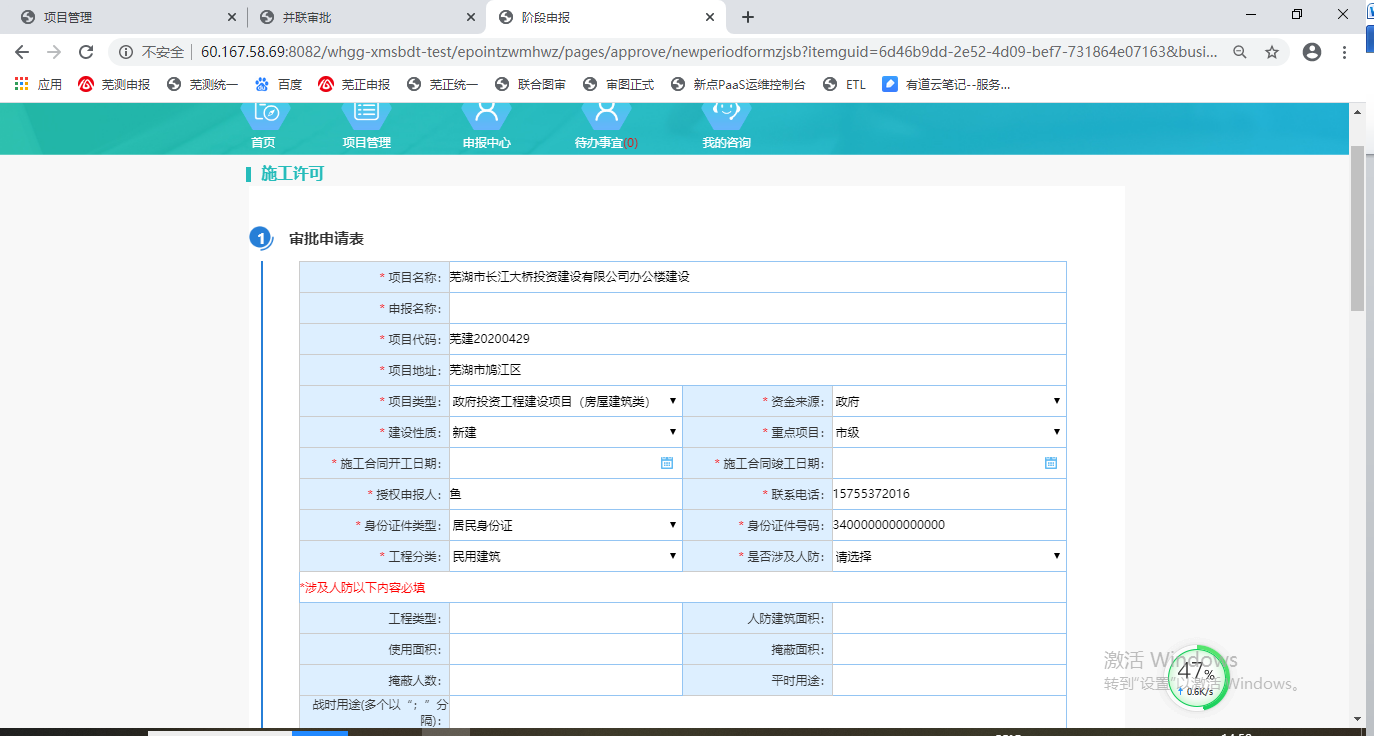Open 我的咨询 navigation icon

[726, 116]
